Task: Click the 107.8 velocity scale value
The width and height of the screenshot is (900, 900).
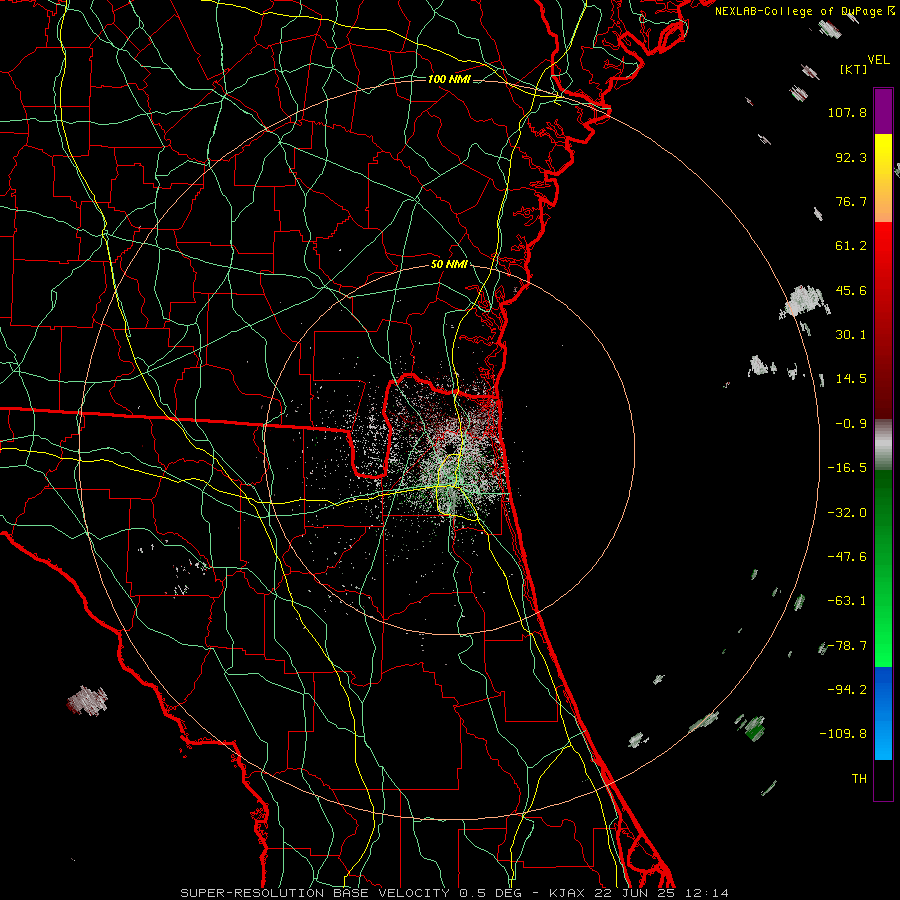Action: [x=847, y=112]
